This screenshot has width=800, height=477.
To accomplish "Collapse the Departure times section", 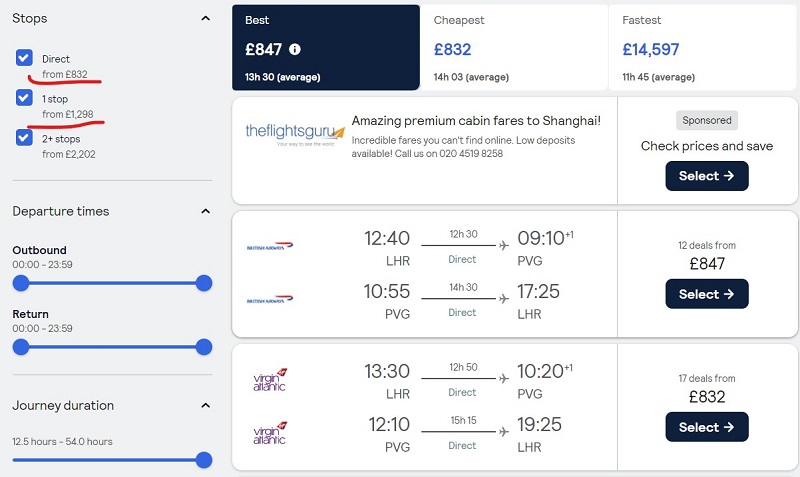I will pyautogui.click(x=206, y=211).
